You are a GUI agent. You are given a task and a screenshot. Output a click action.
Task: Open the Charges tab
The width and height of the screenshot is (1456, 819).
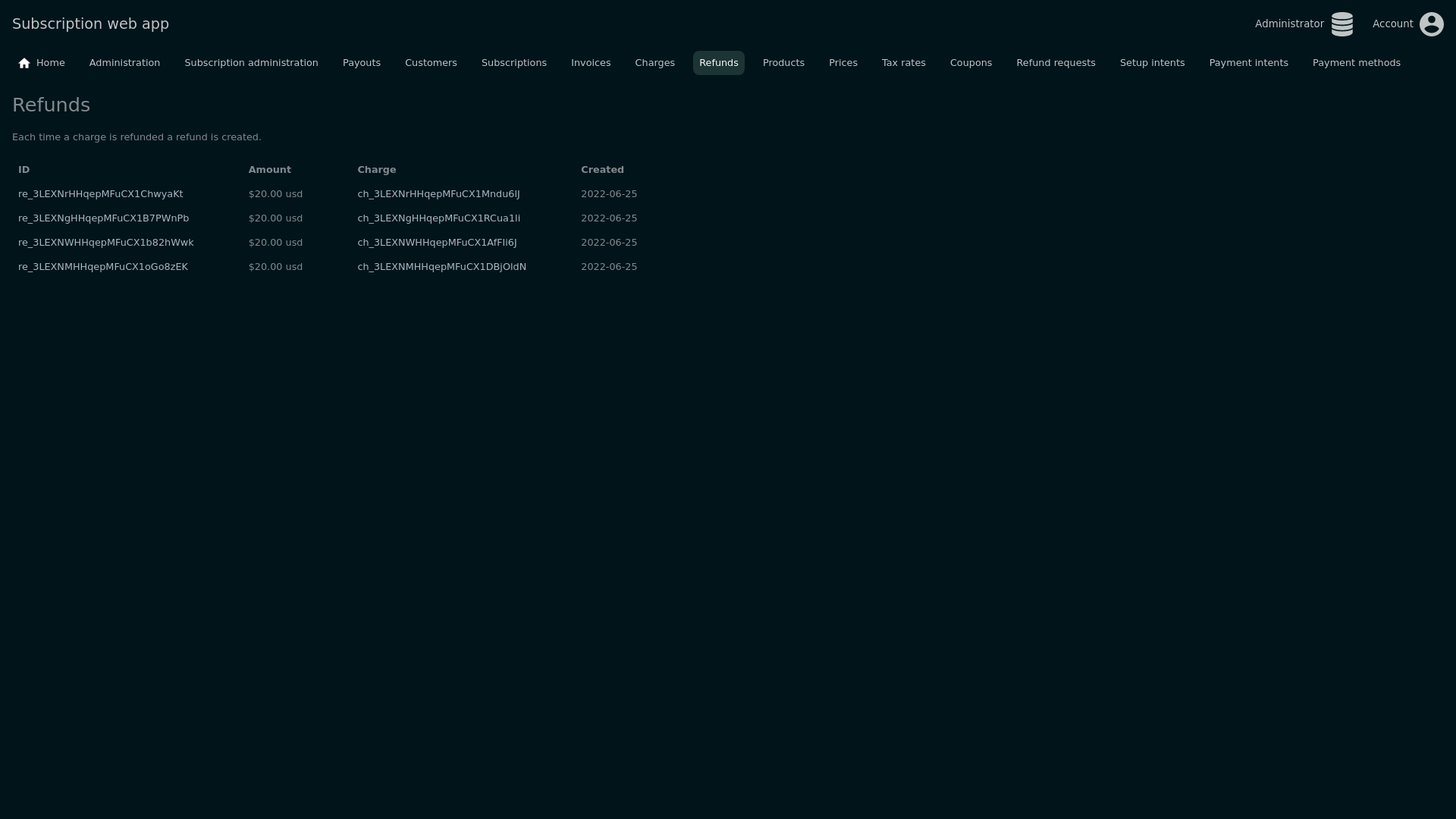(x=654, y=63)
